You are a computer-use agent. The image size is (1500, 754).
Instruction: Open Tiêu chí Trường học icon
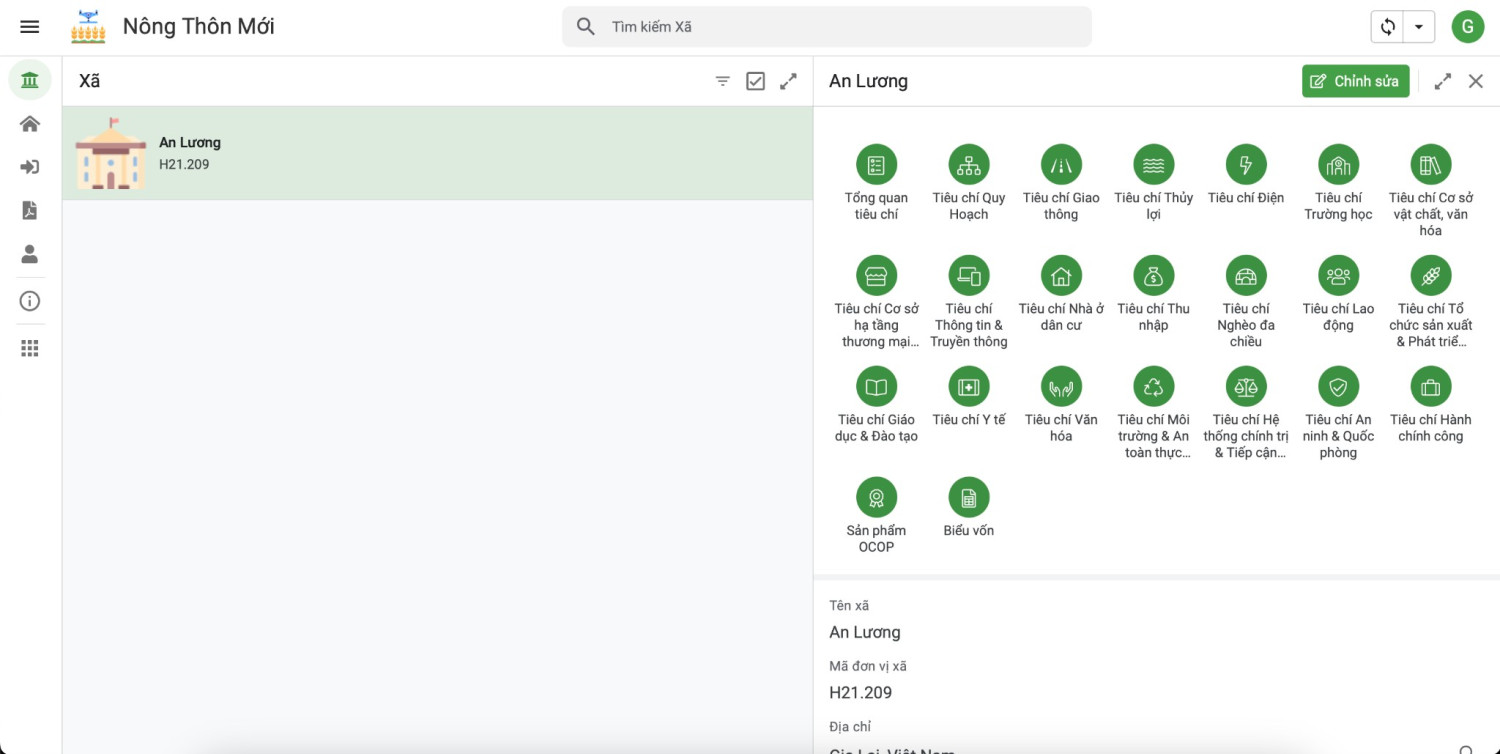pyautogui.click(x=1338, y=165)
